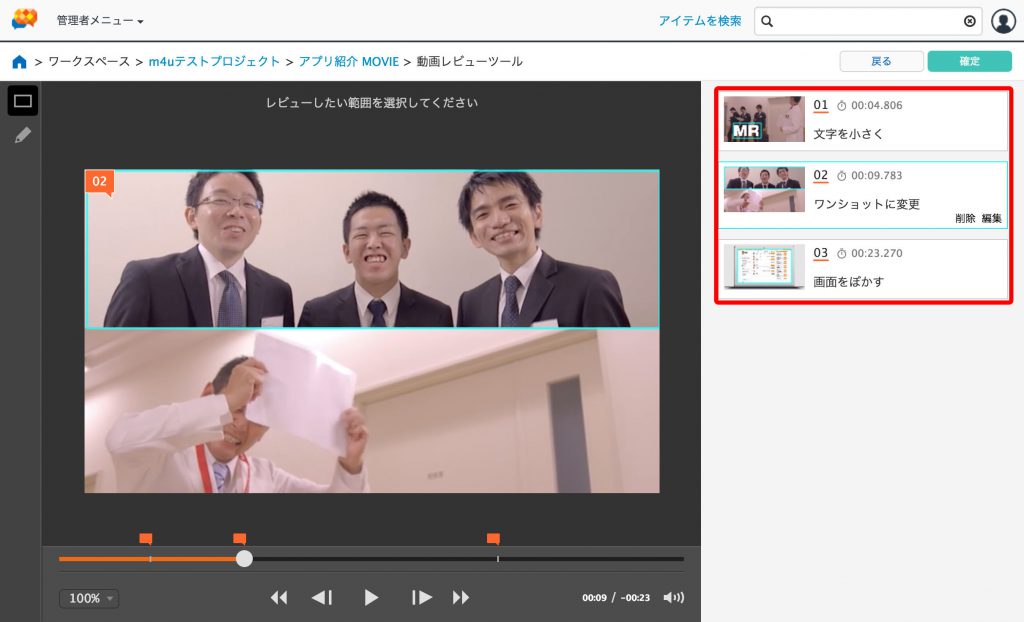Image resolution: width=1024 pixels, height=622 pixels.
Task: Select the pencil drawing tool
Action: (x=23, y=135)
